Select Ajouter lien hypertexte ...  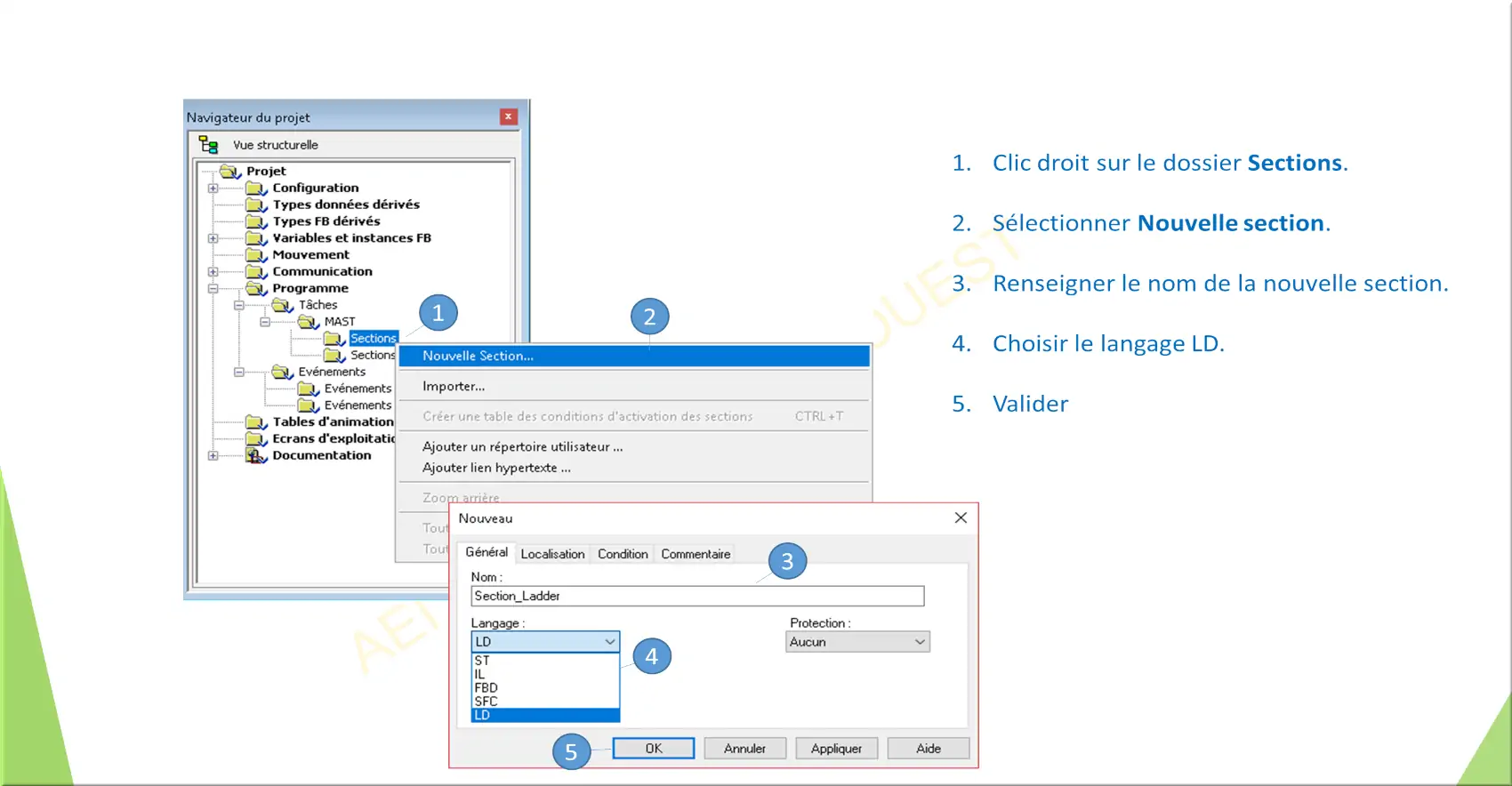pyautogui.click(x=633, y=468)
